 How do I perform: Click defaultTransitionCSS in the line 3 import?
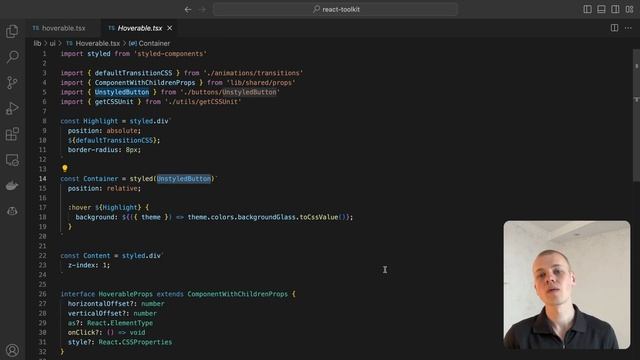coord(133,73)
